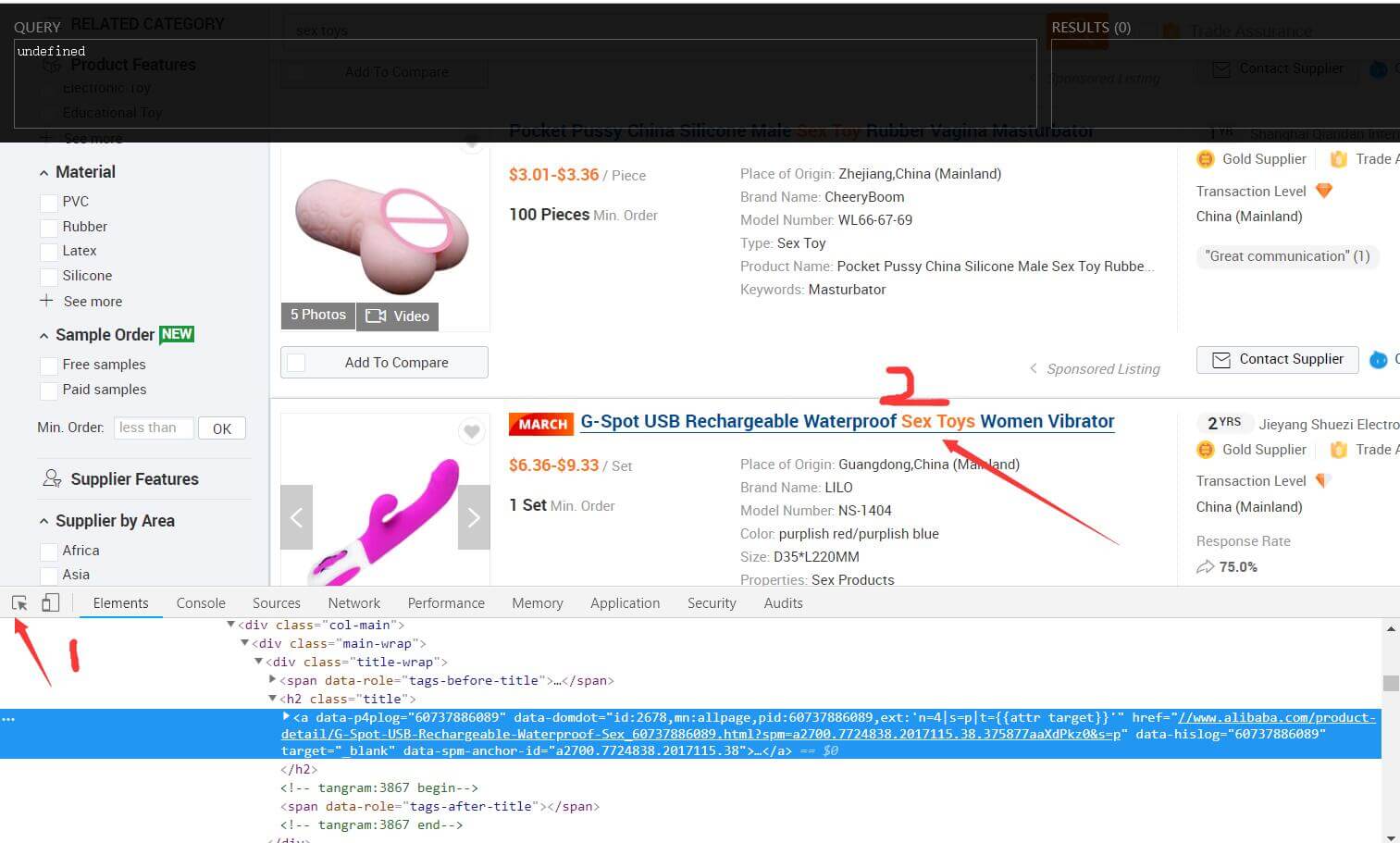Go to previous product image arrow

[296, 517]
